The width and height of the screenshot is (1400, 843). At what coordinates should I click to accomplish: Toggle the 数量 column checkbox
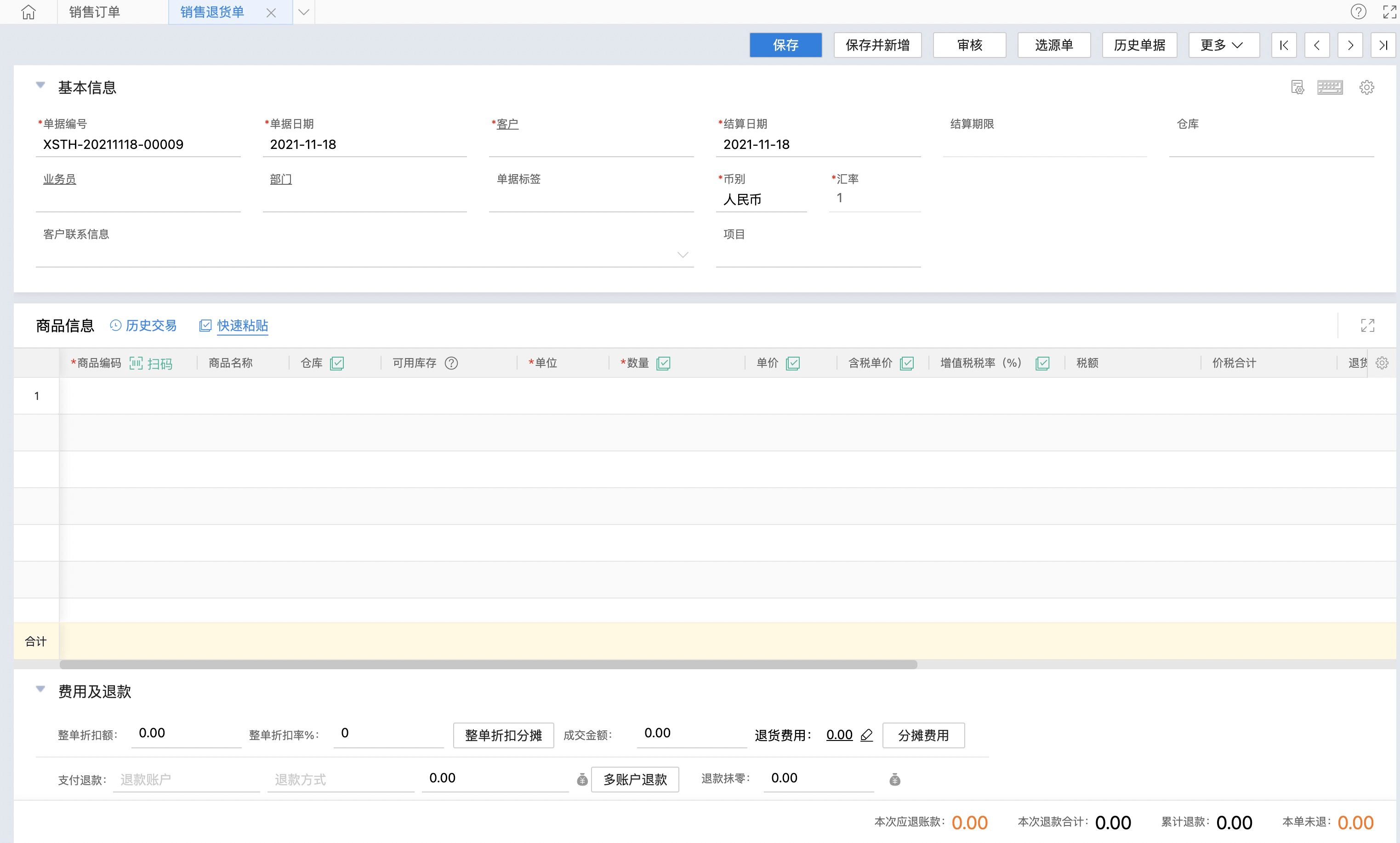(663, 363)
